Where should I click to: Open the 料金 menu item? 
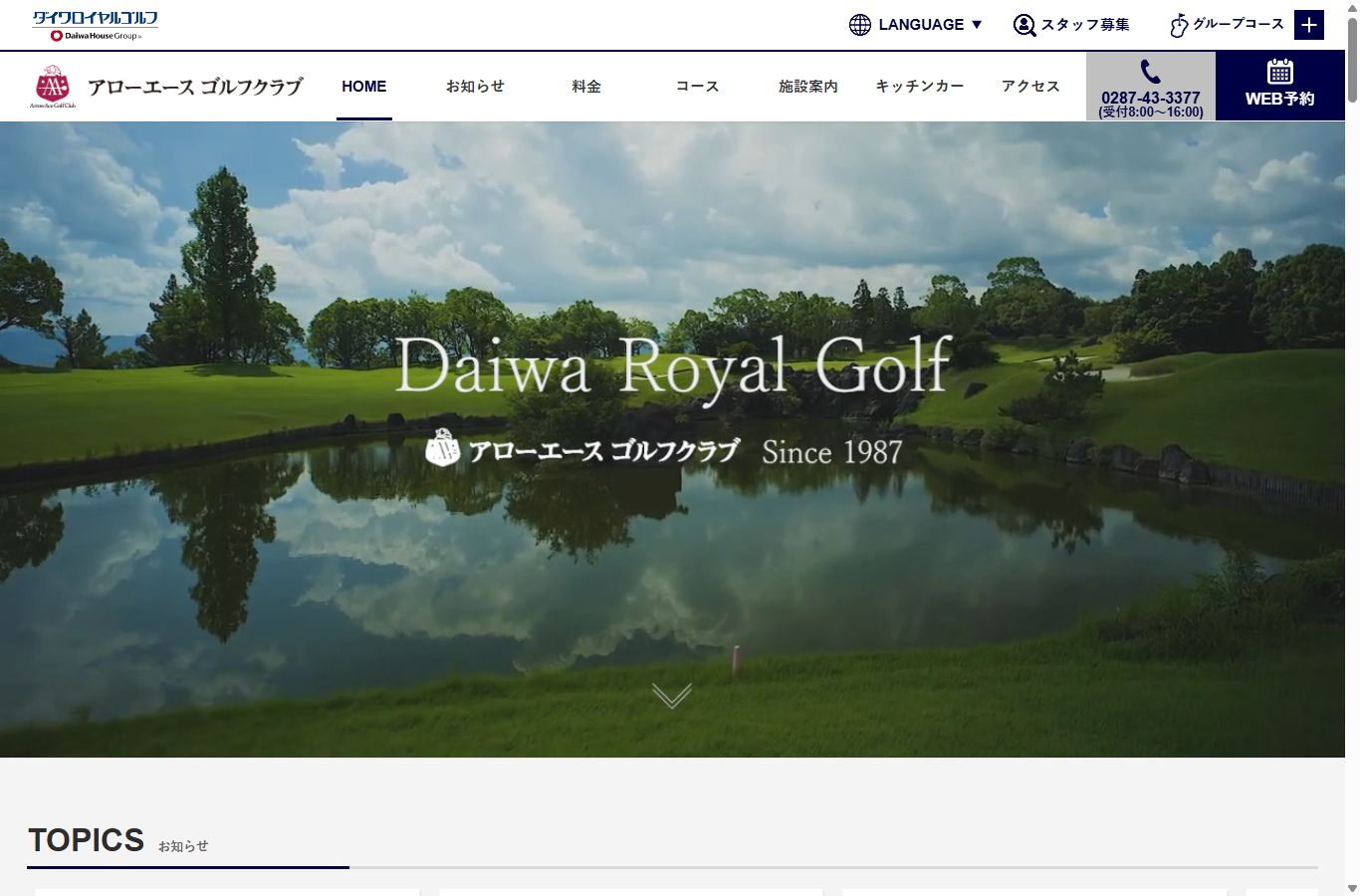point(586,87)
